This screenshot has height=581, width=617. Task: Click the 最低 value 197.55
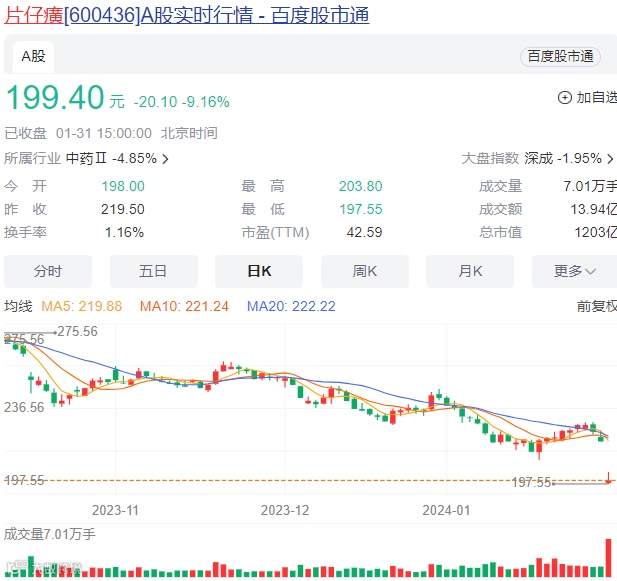pos(361,209)
